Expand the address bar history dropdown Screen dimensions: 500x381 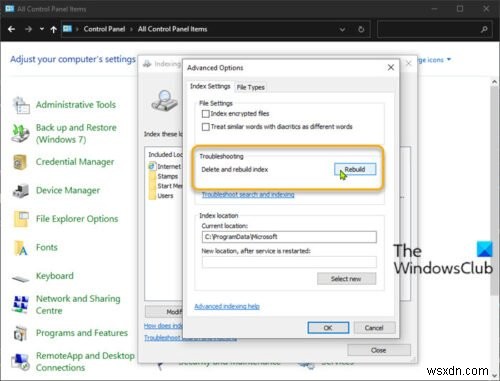[342, 29]
